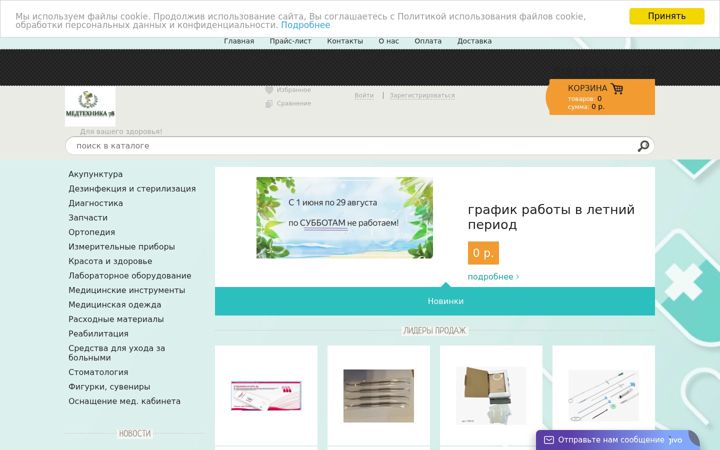Open the Доставка menu item

(474, 41)
